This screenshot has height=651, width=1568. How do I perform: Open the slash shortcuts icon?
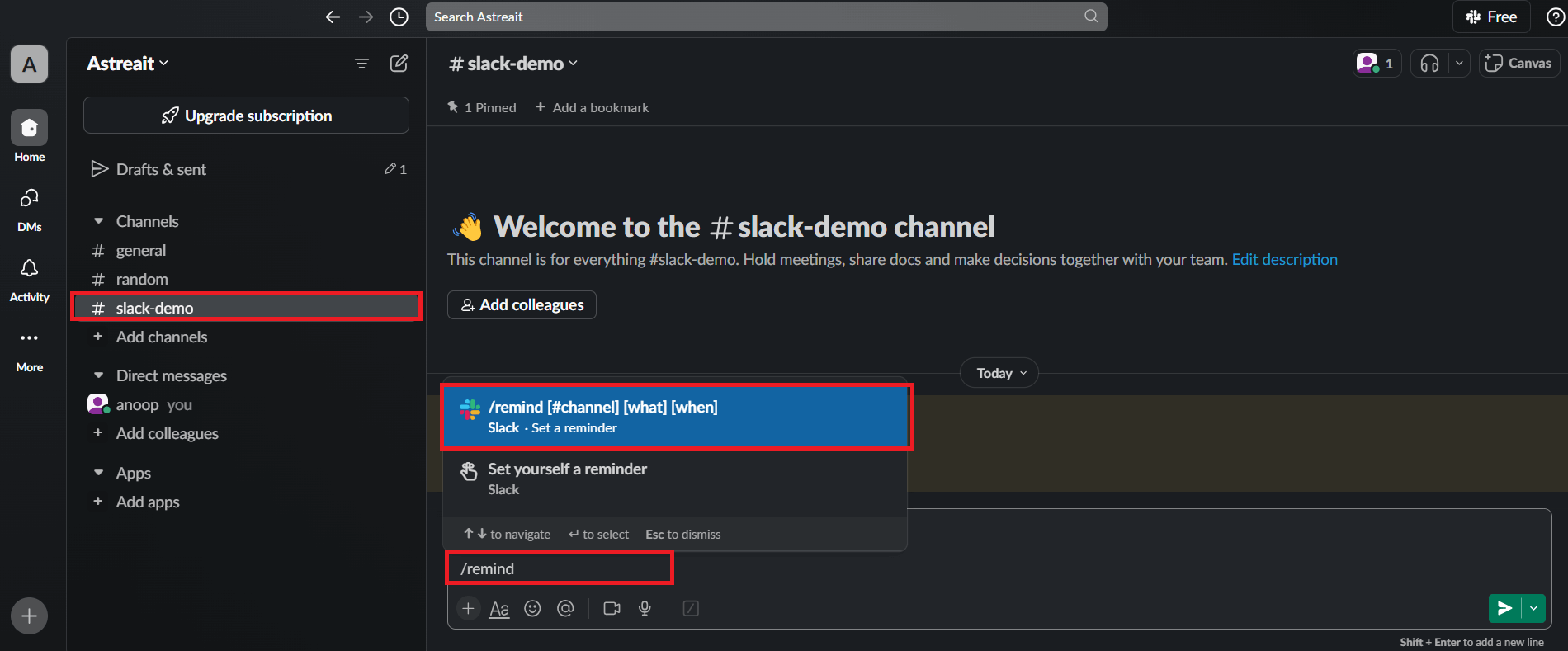pos(691,608)
